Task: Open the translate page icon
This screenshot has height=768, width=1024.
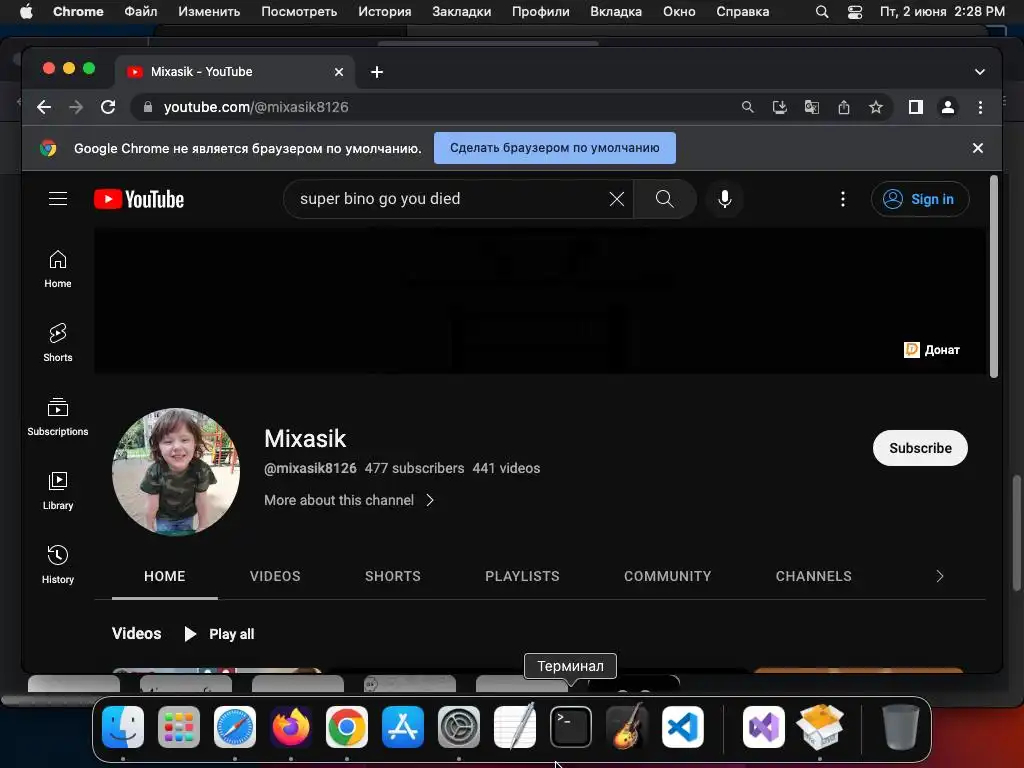Action: pos(812,107)
